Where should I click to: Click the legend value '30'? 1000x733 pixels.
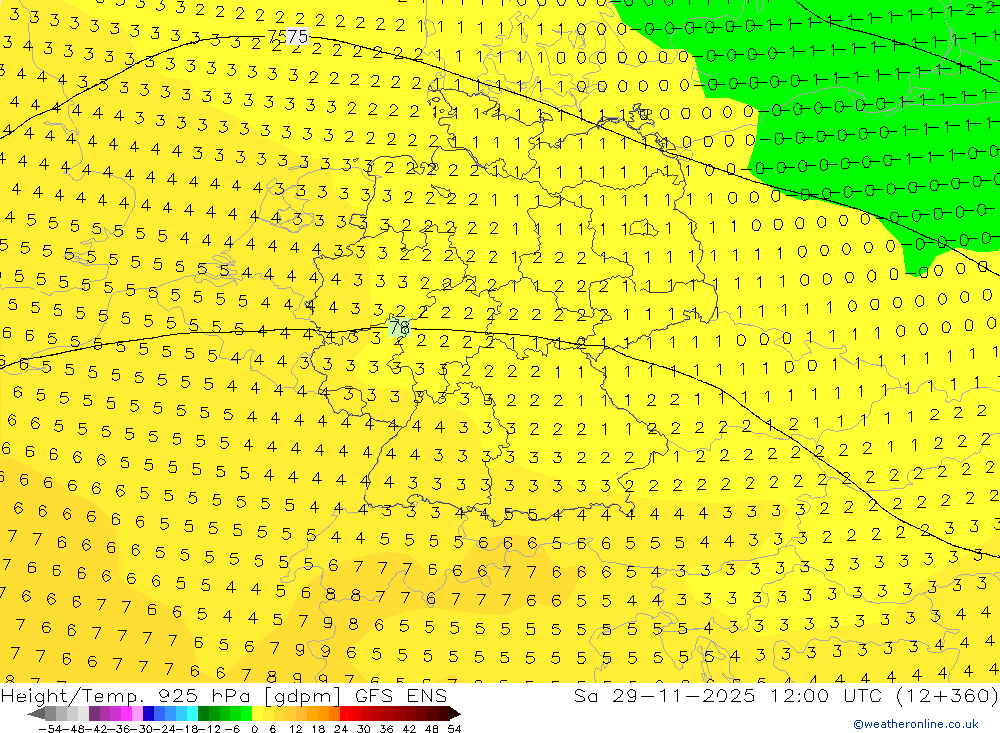(x=364, y=728)
